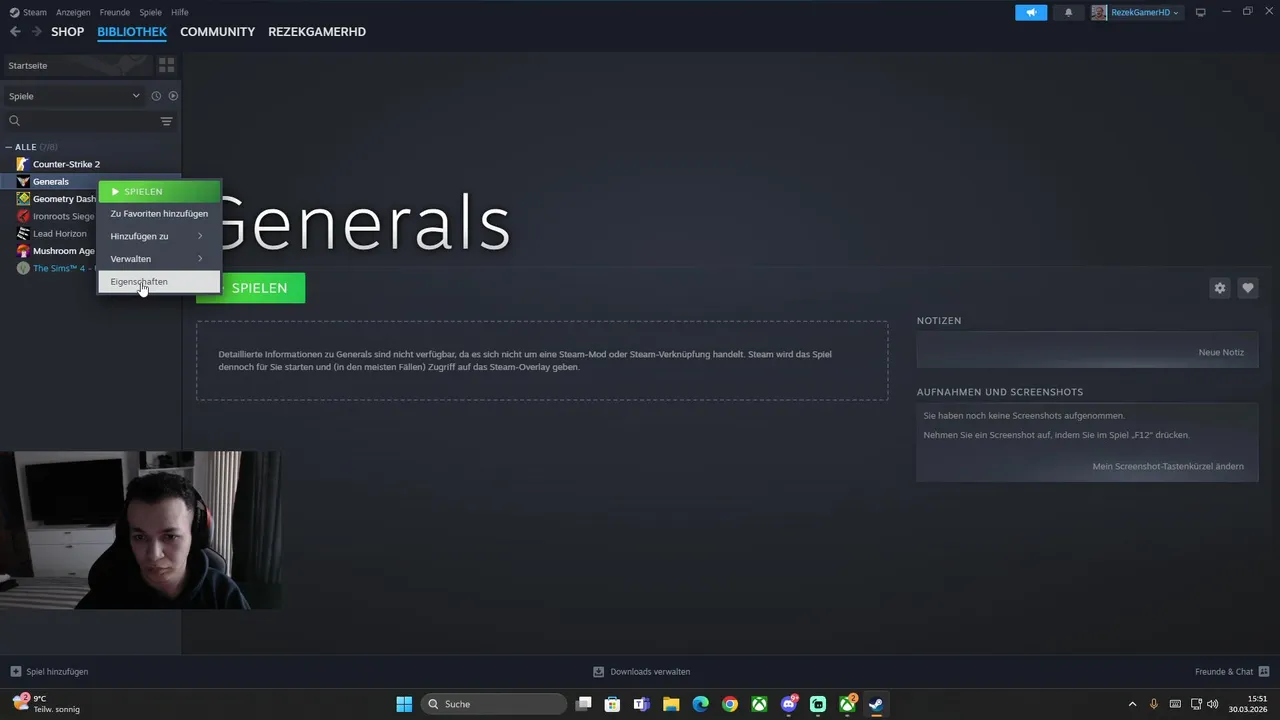The height and width of the screenshot is (720, 1280).
Task: Select Counter-Strike 2 in the library list
Action: (x=66, y=164)
